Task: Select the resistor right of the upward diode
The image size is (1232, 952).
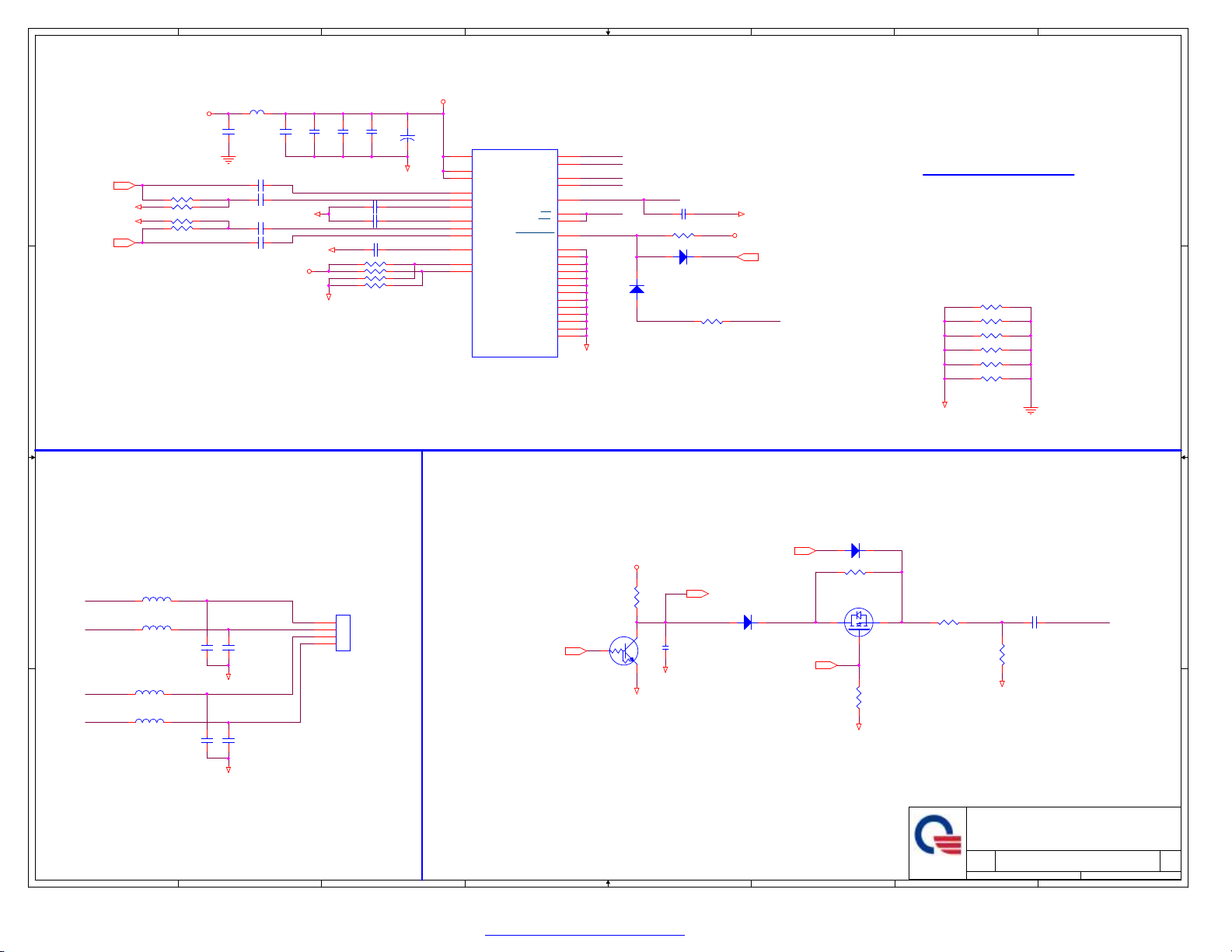Action: coord(712,321)
